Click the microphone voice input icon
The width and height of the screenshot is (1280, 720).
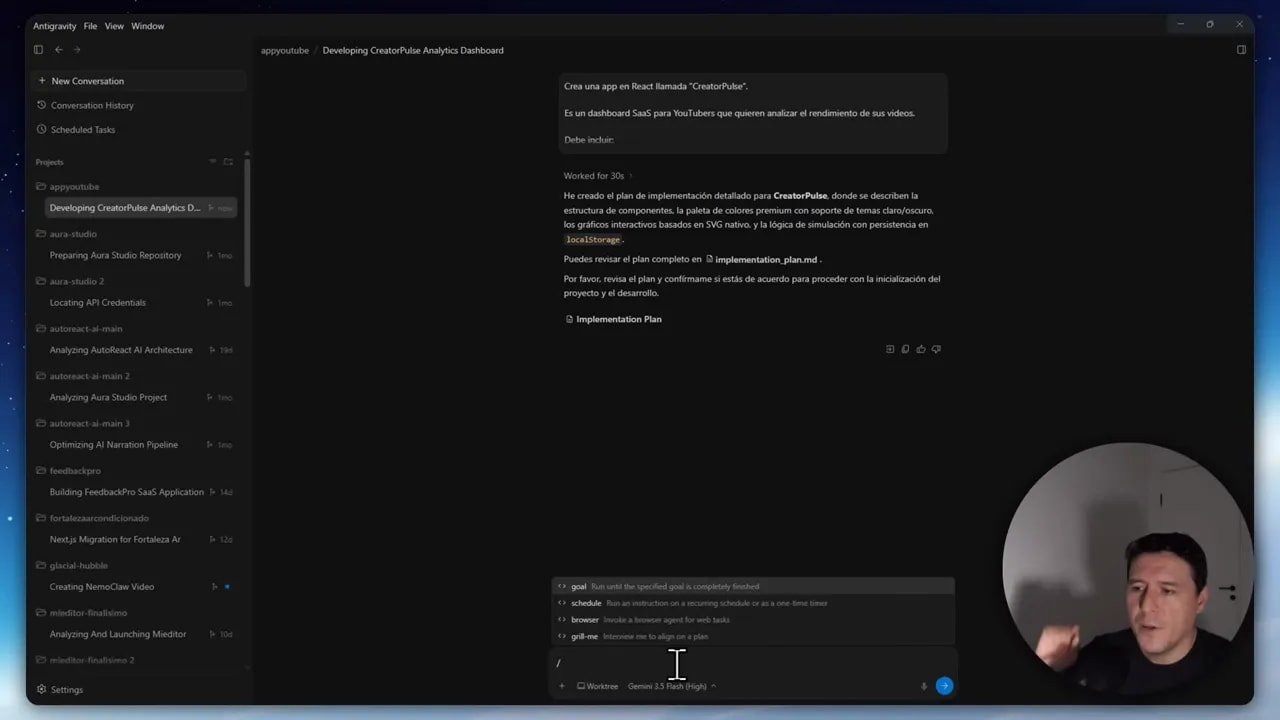(x=924, y=686)
